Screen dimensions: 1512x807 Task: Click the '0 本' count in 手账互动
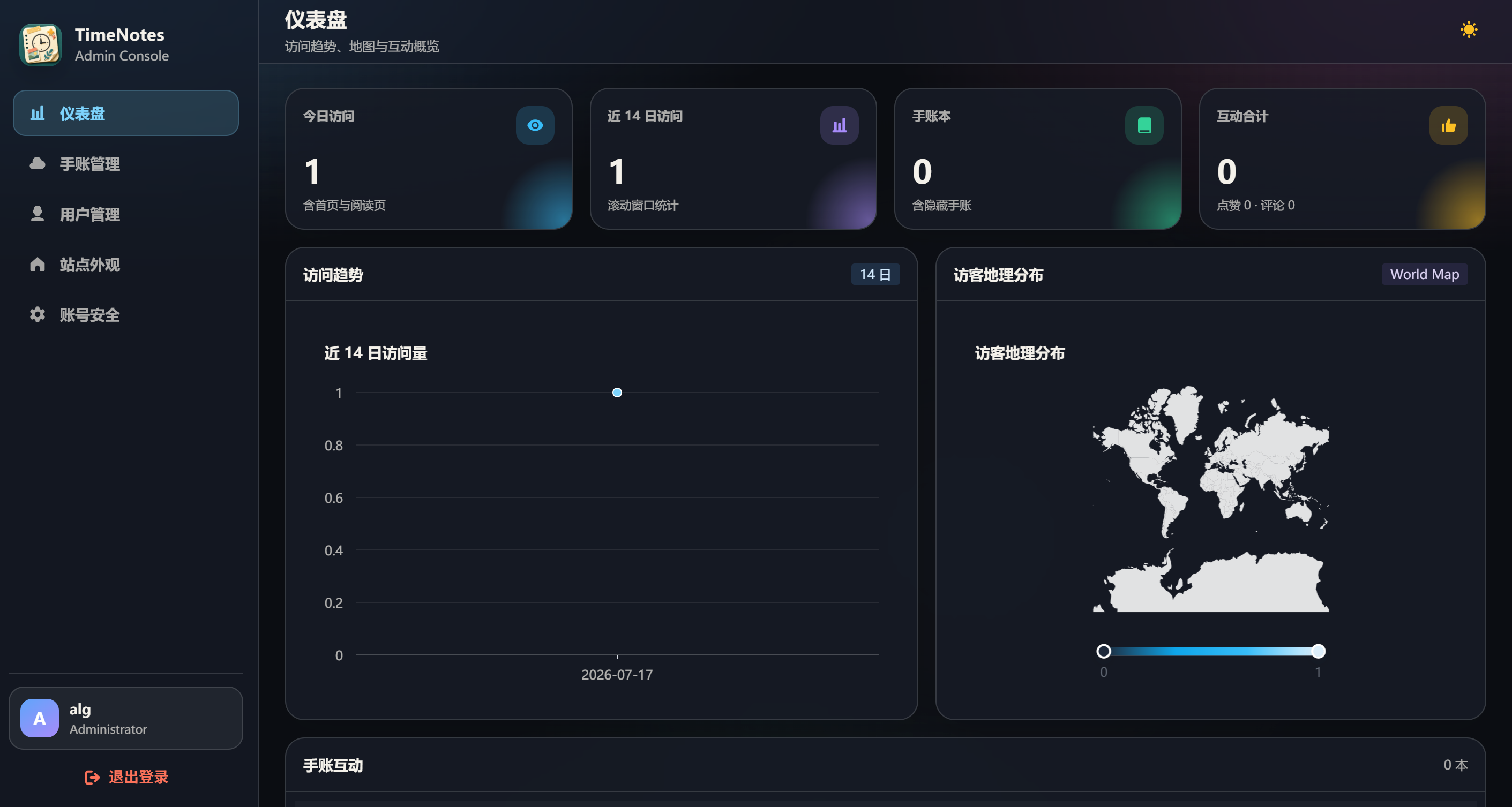(x=1456, y=765)
